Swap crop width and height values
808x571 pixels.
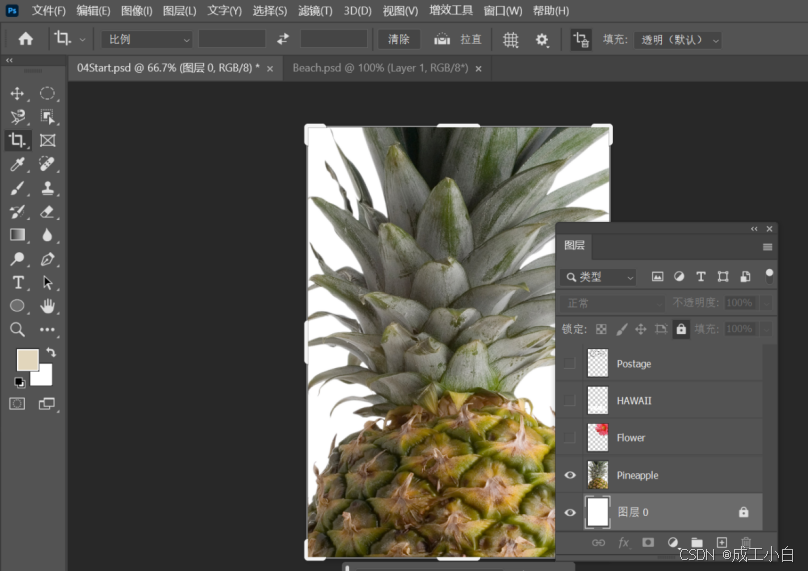click(283, 39)
